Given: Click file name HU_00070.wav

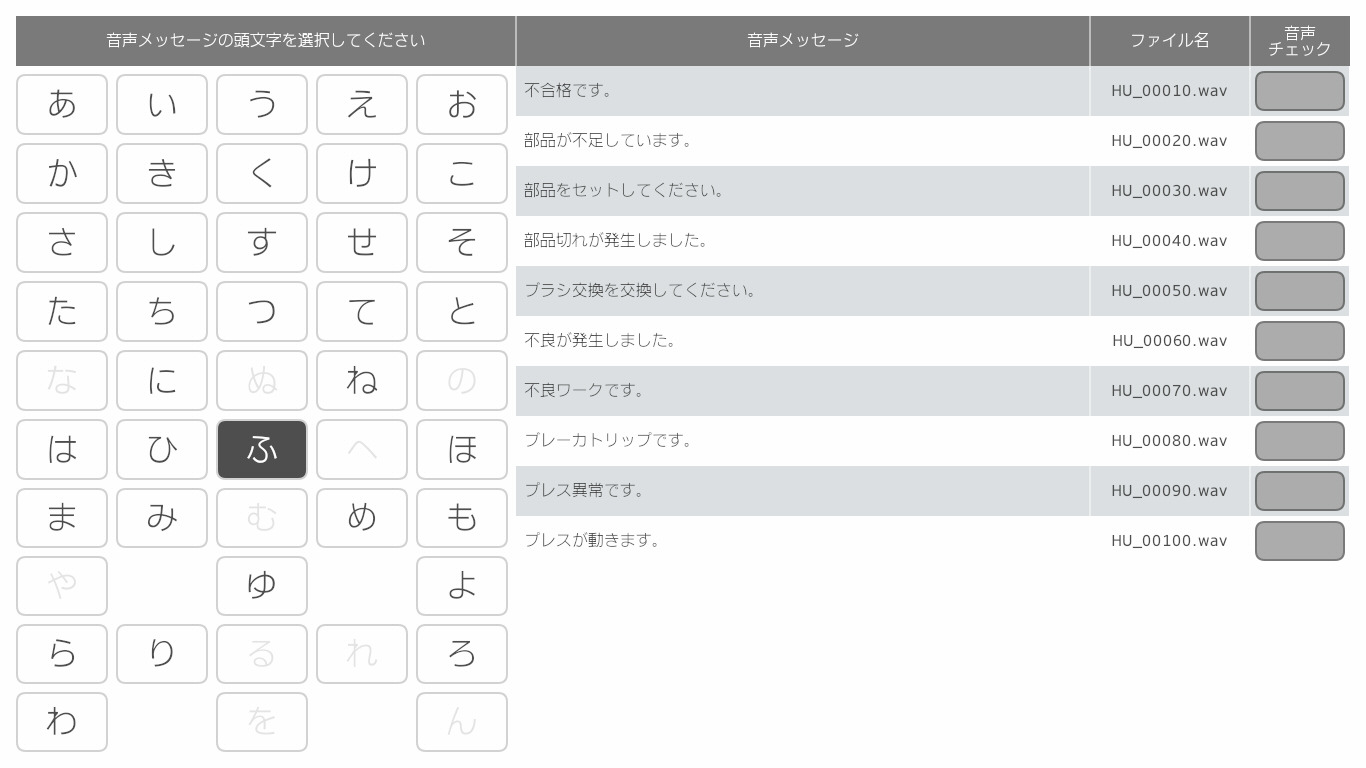Looking at the screenshot, I should [1169, 391].
